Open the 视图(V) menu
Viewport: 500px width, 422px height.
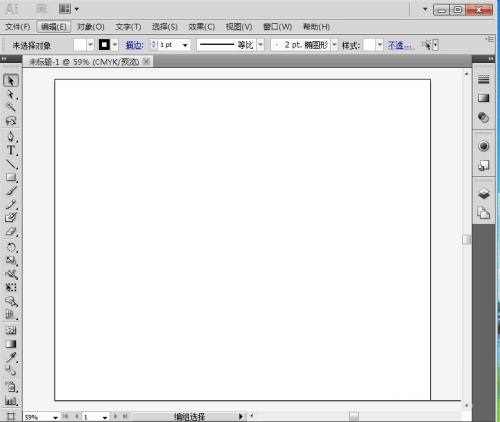pyautogui.click(x=239, y=27)
